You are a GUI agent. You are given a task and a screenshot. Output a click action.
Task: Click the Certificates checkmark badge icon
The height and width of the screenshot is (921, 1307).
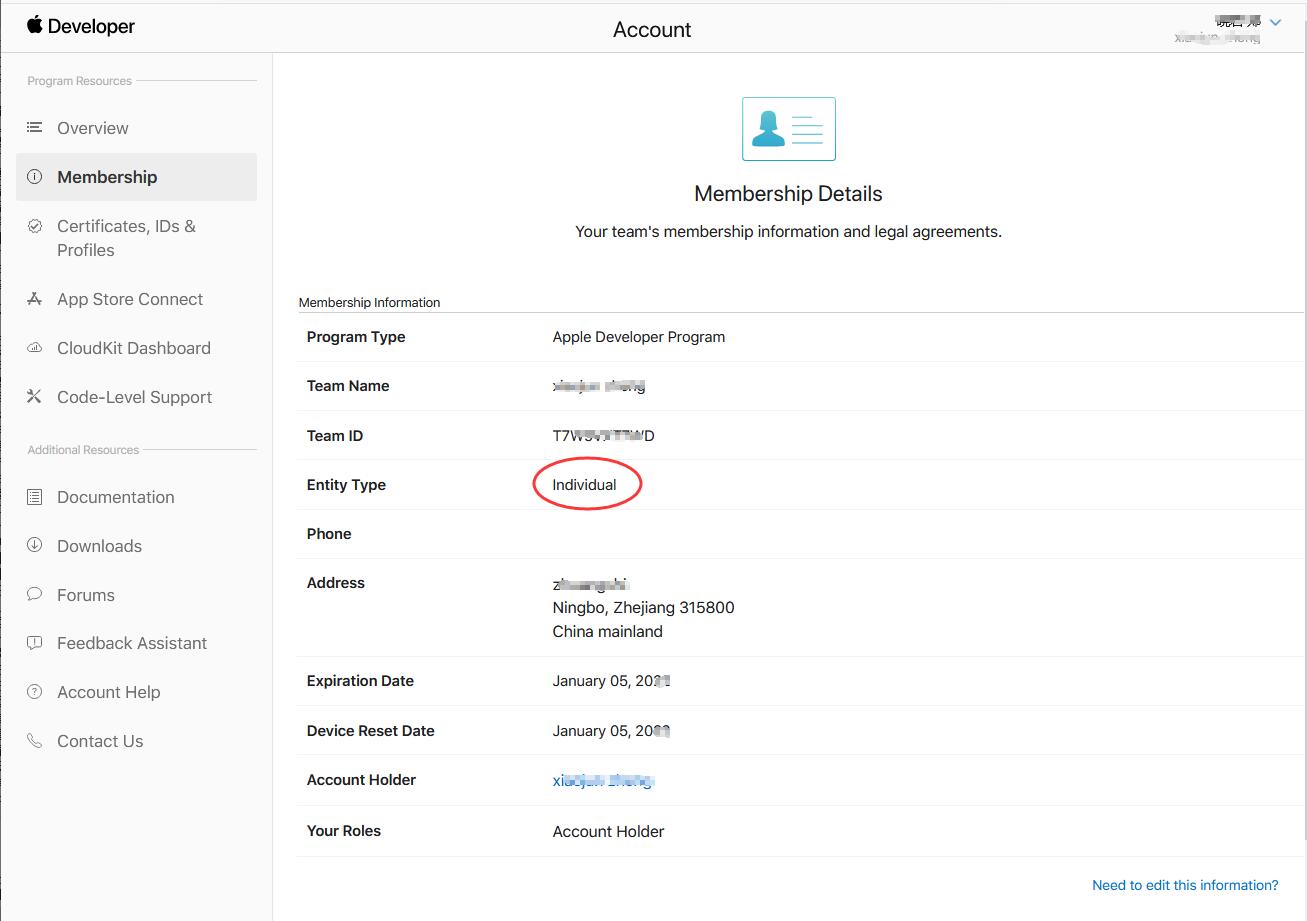click(x=35, y=226)
